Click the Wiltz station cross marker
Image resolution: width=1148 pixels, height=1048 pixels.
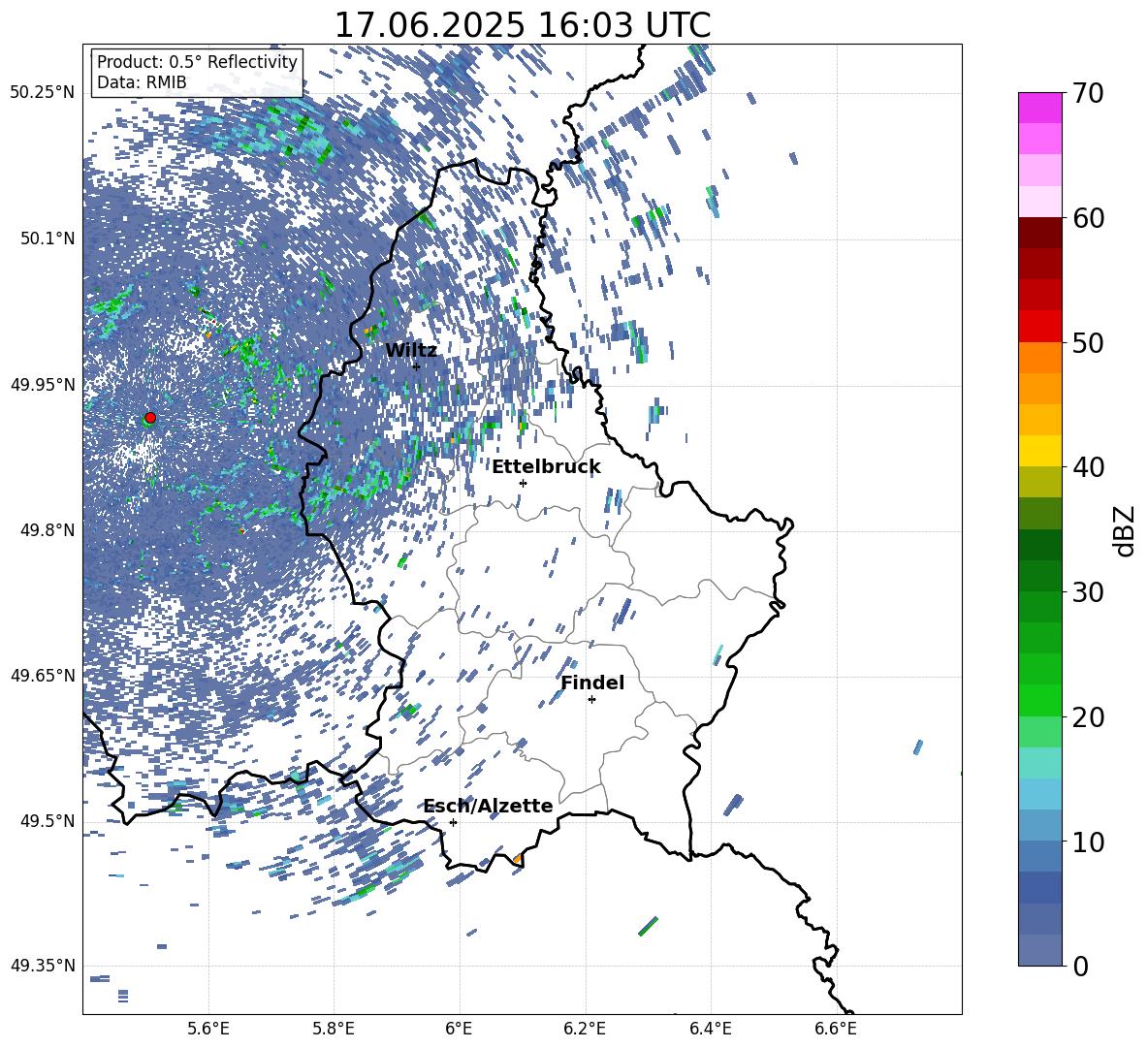[416, 366]
